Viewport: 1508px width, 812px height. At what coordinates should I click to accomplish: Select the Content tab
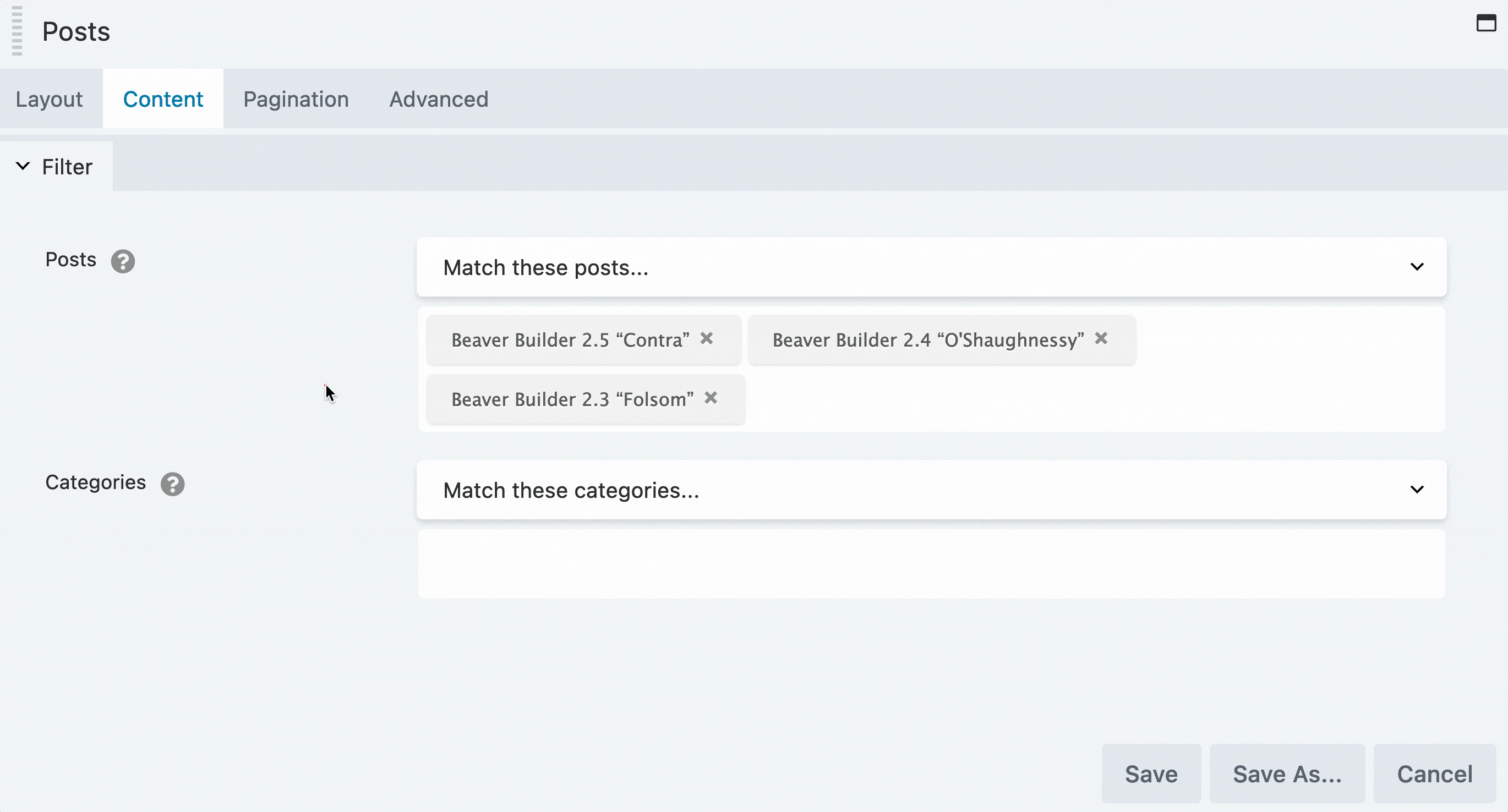tap(163, 99)
